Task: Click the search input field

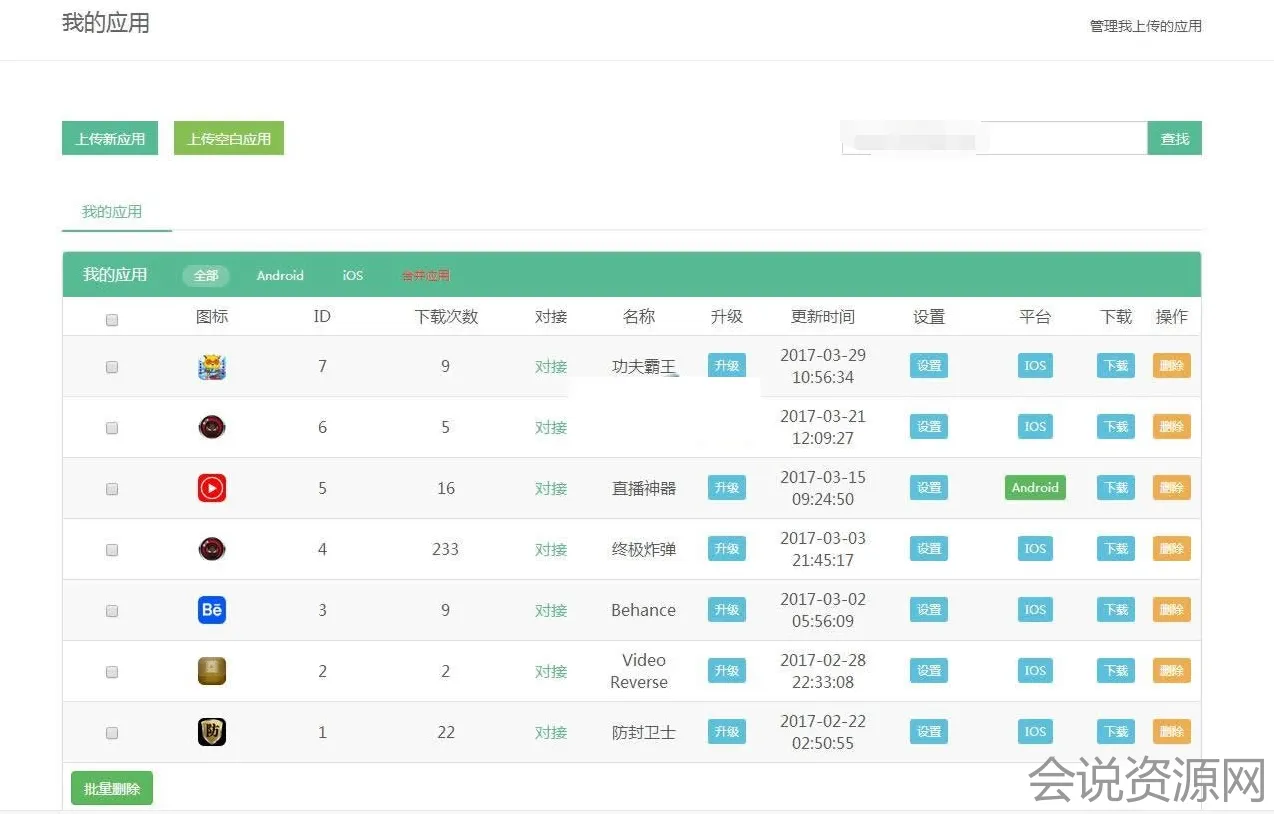Action: coord(994,139)
